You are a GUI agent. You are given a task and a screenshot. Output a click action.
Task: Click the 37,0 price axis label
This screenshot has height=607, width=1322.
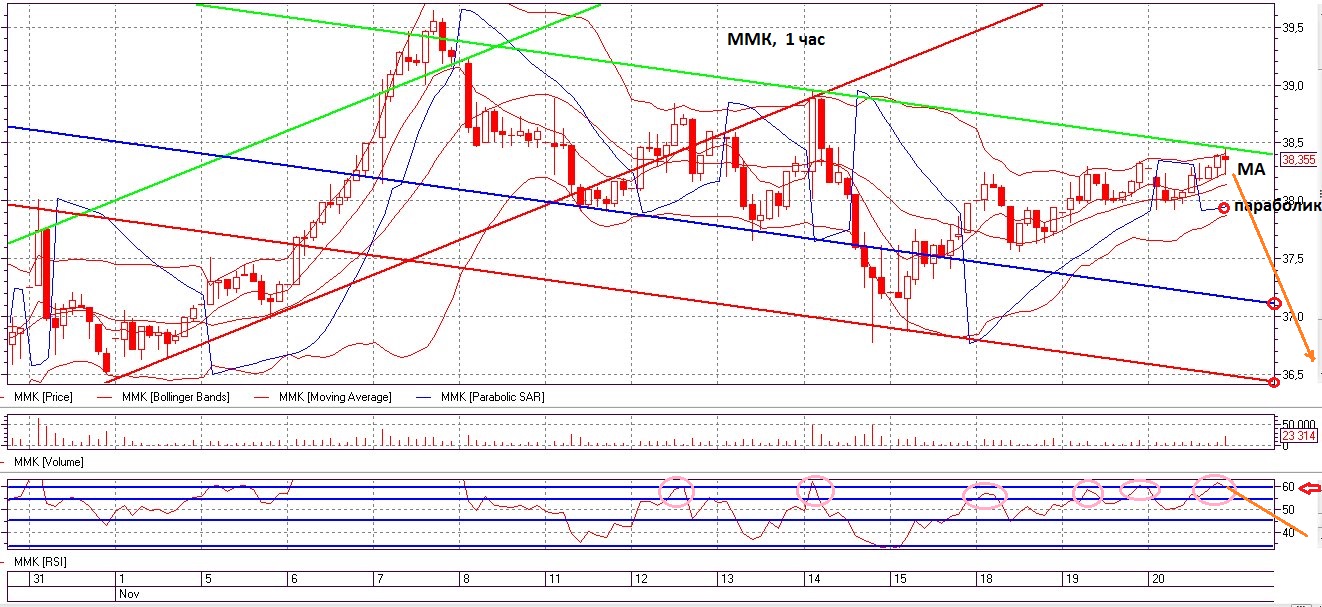click(1295, 317)
